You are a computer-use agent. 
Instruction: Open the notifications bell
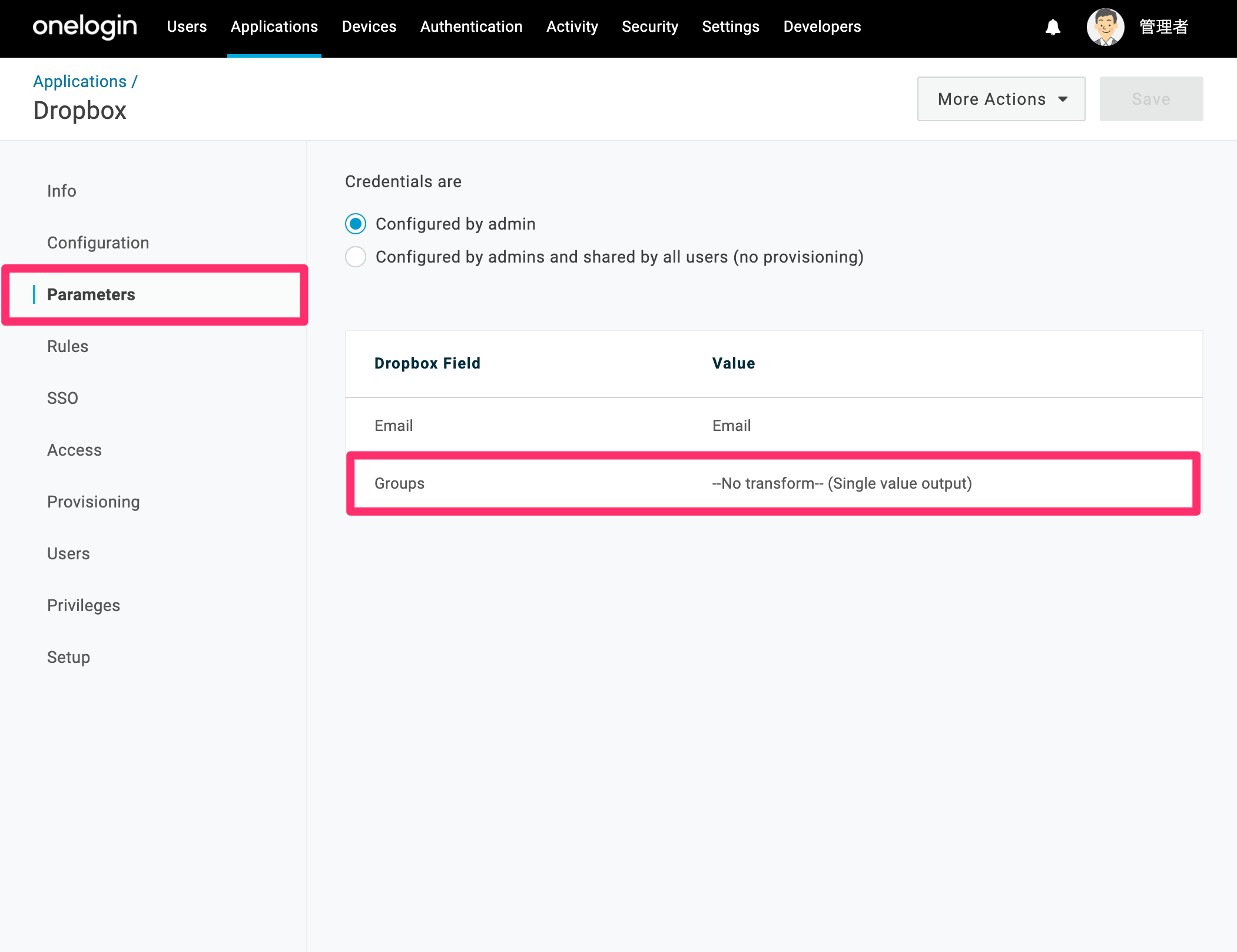click(x=1053, y=27)
